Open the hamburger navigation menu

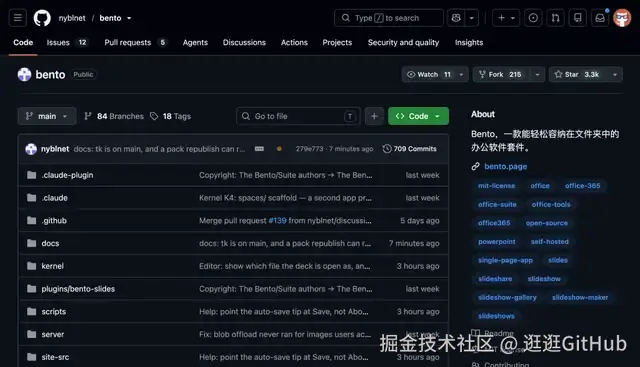(18, 18)
